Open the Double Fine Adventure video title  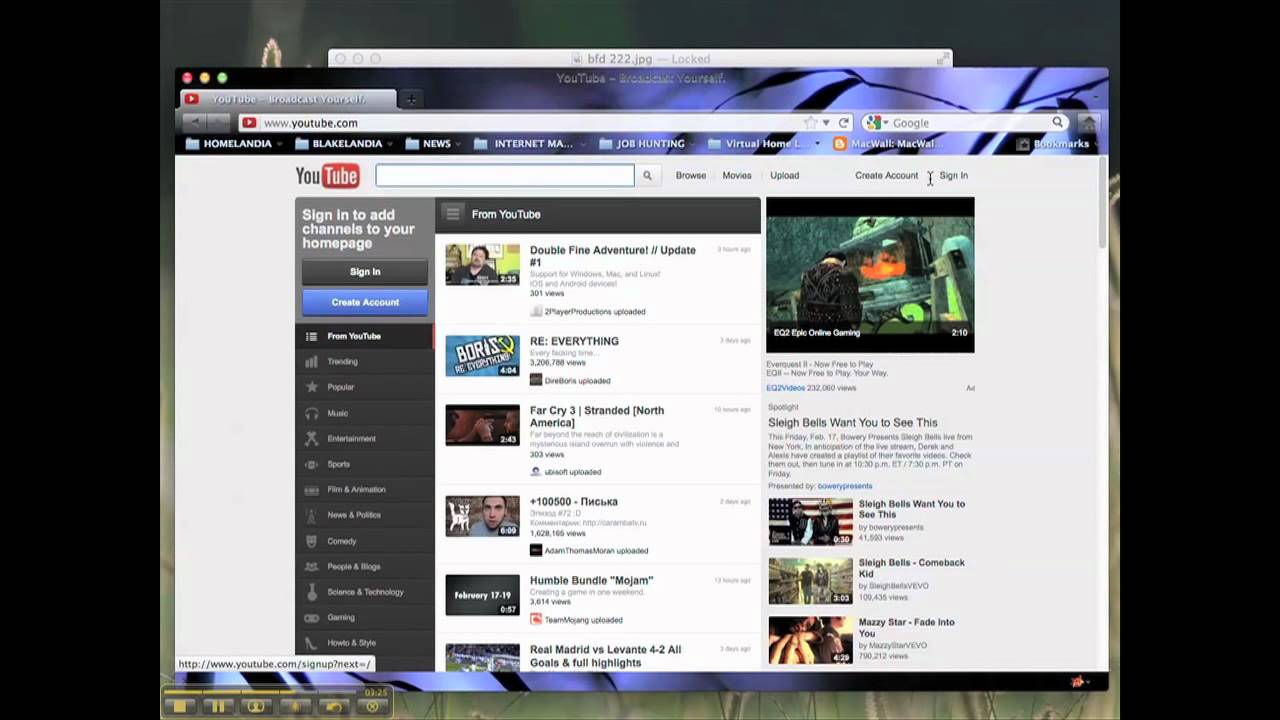[x=612, y=256]
